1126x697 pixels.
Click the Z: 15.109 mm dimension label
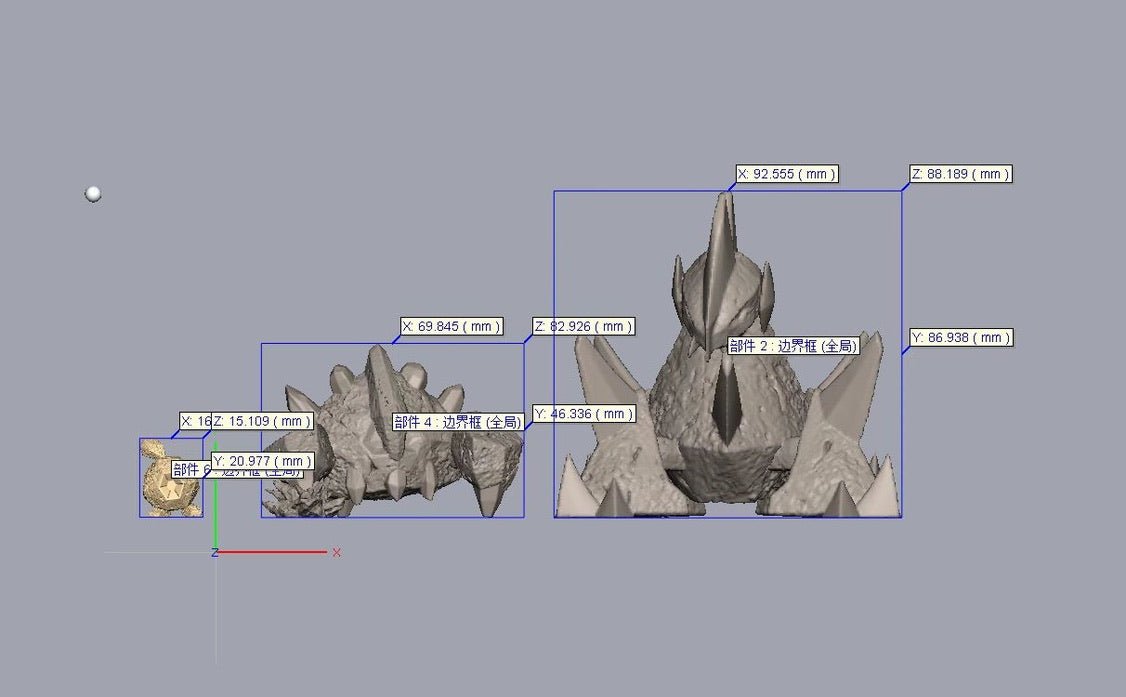(x=262, y=421)
